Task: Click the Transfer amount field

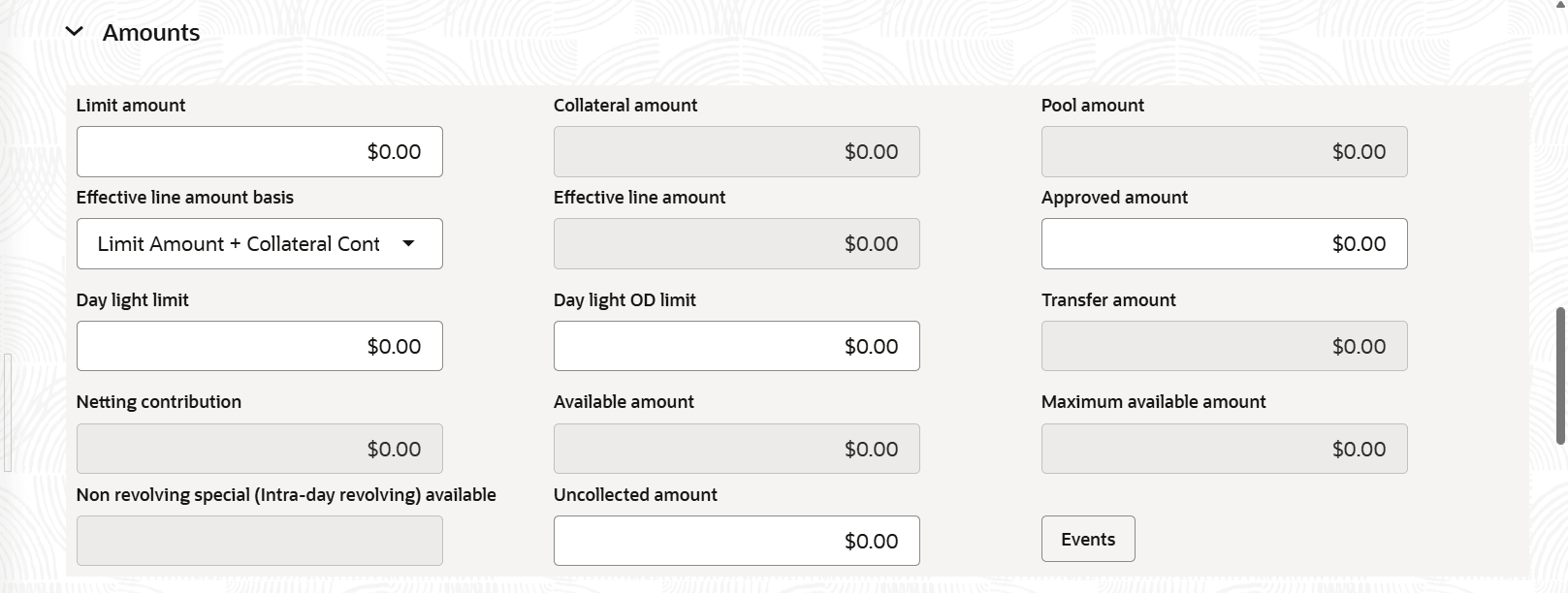Action: [1224, 347]
